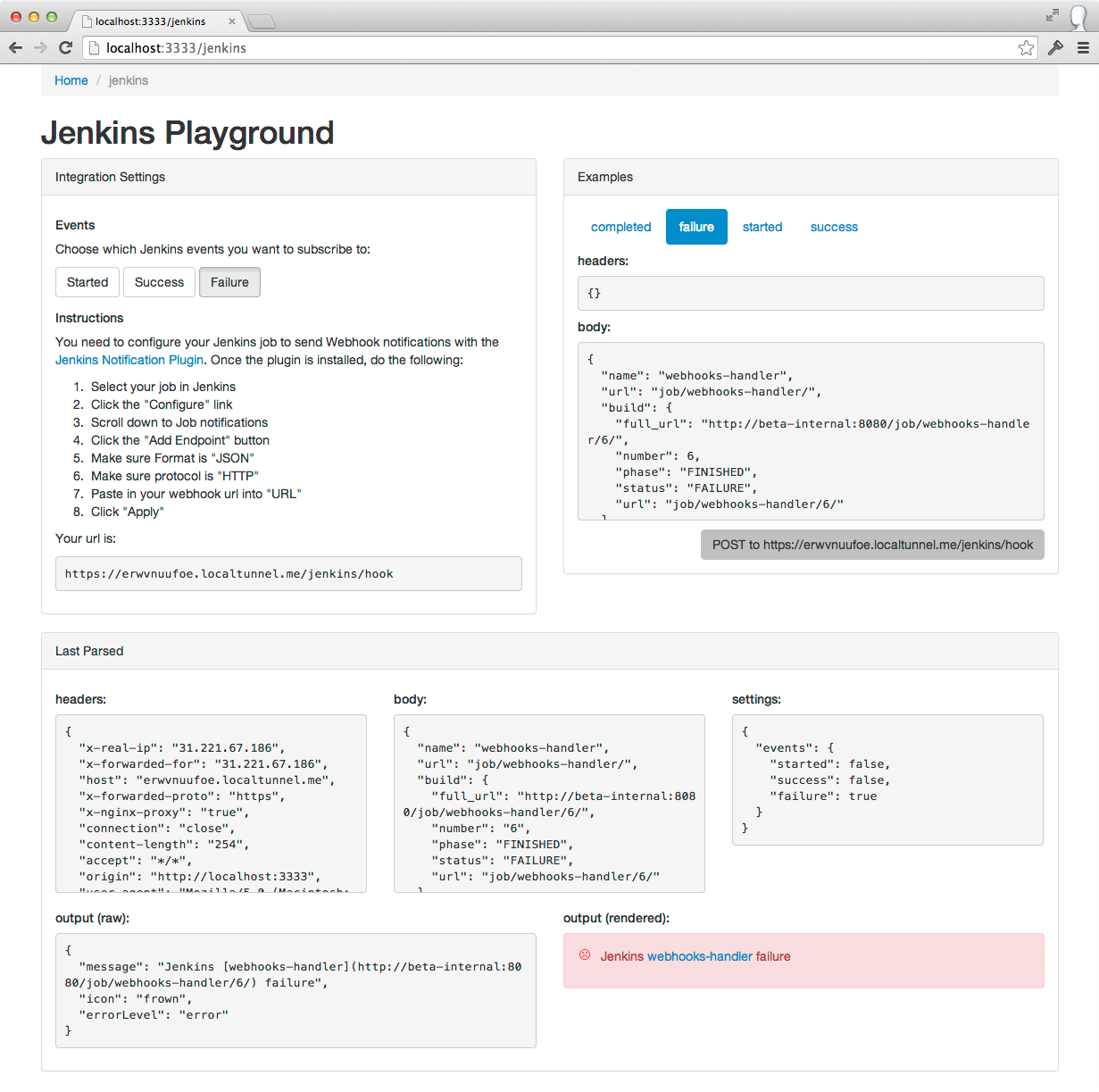
Task: Click step 'Click the "Configure" link'
Action: pos(162,404)
